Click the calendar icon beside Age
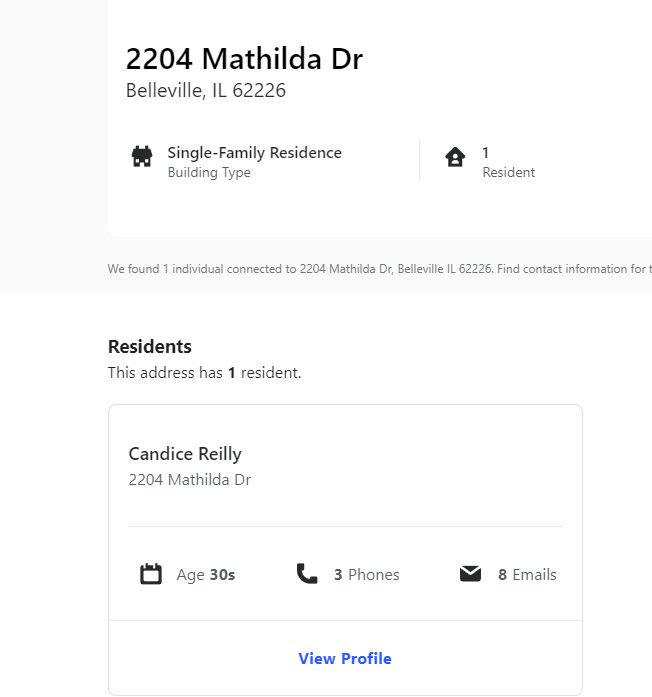Image resolution: width=652 pixels, height=697 pixels. pos(151,574)
